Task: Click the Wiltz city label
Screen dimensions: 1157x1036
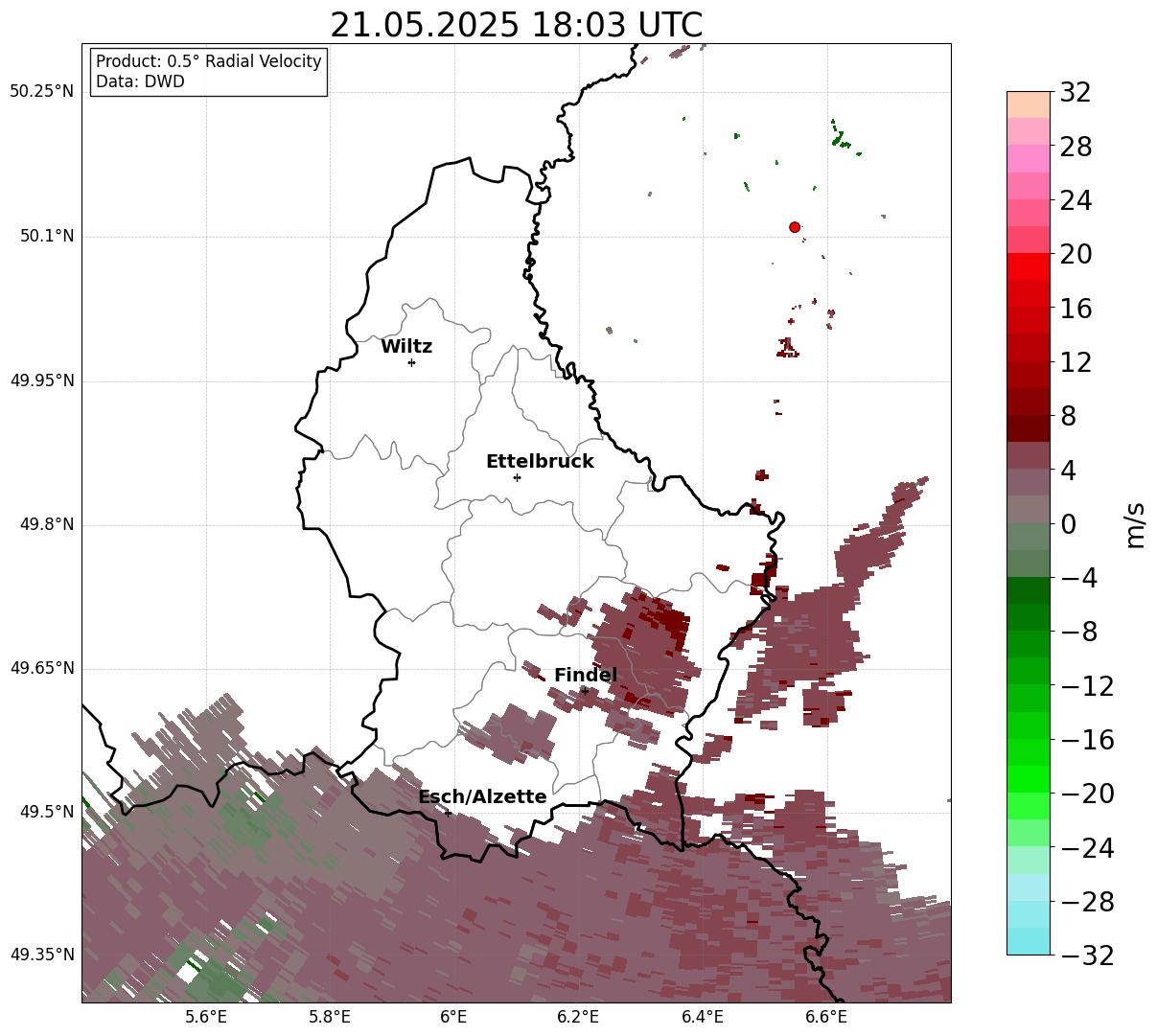Action: point(406,347)
